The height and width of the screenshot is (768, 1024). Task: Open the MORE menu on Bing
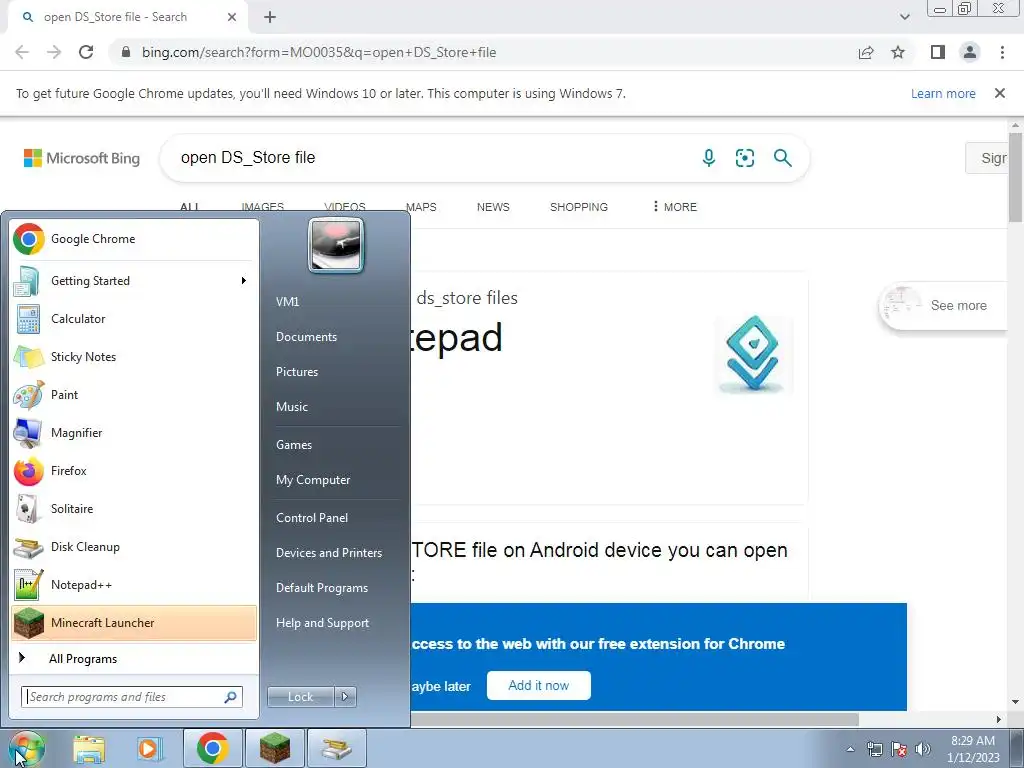[675, 206]
